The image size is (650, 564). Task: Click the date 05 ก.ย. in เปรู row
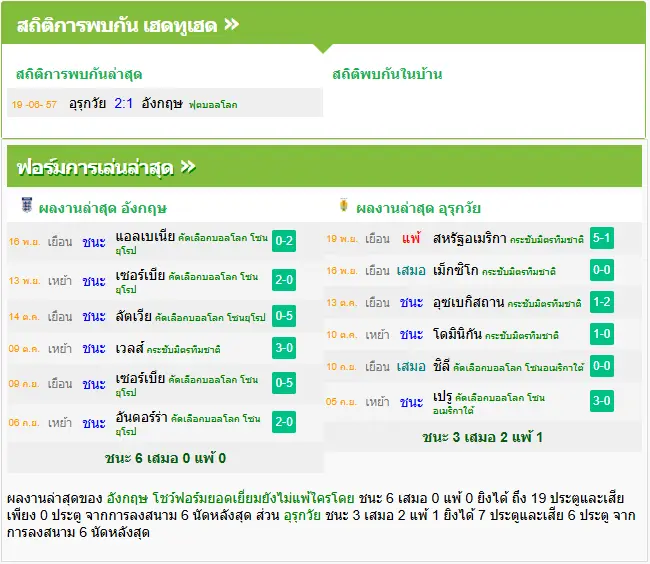point(341,402)
